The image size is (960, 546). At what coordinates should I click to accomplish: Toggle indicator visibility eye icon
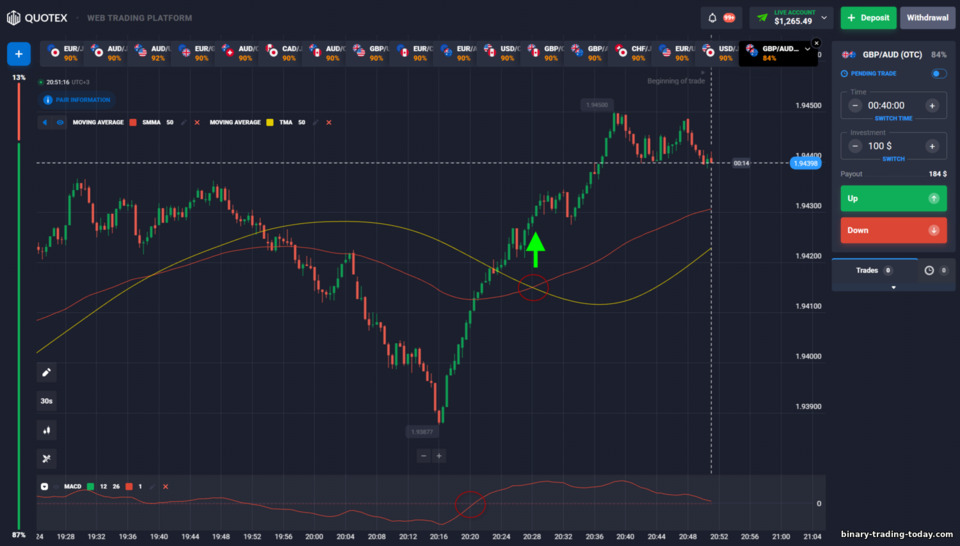[x=60, y=122]
